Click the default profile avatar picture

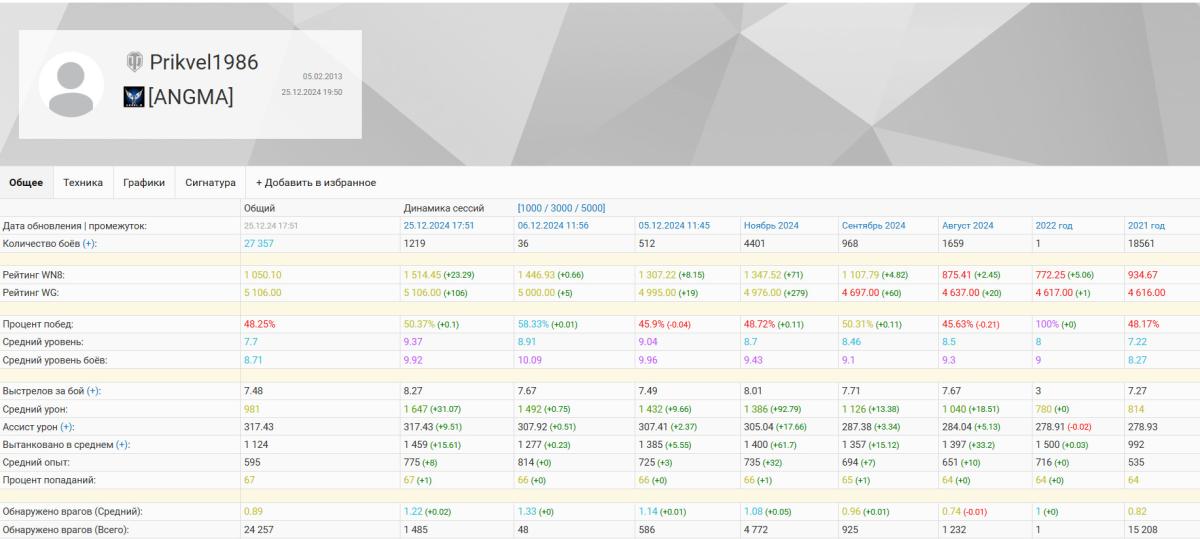pos(71,85)
